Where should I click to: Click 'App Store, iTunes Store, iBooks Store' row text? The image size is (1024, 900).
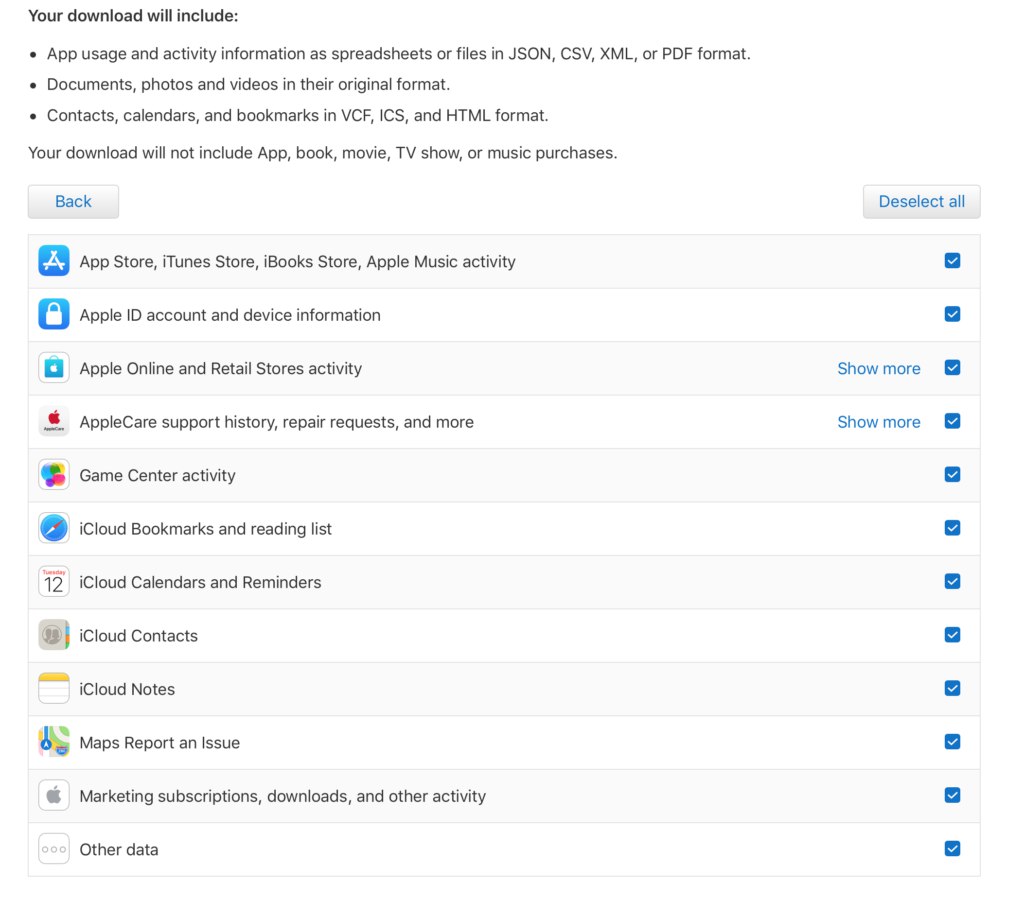[297, 262]
